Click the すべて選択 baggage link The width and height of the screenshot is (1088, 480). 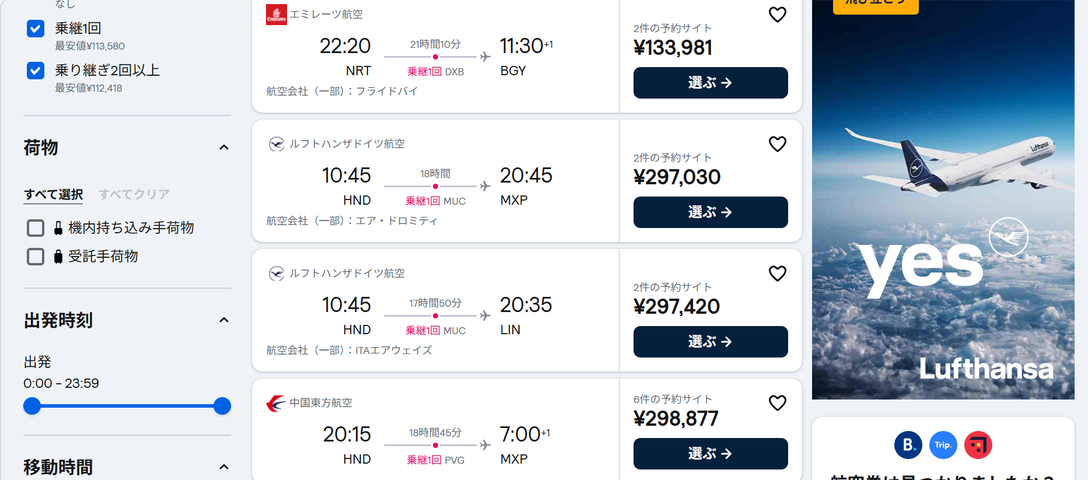point(53,194)
